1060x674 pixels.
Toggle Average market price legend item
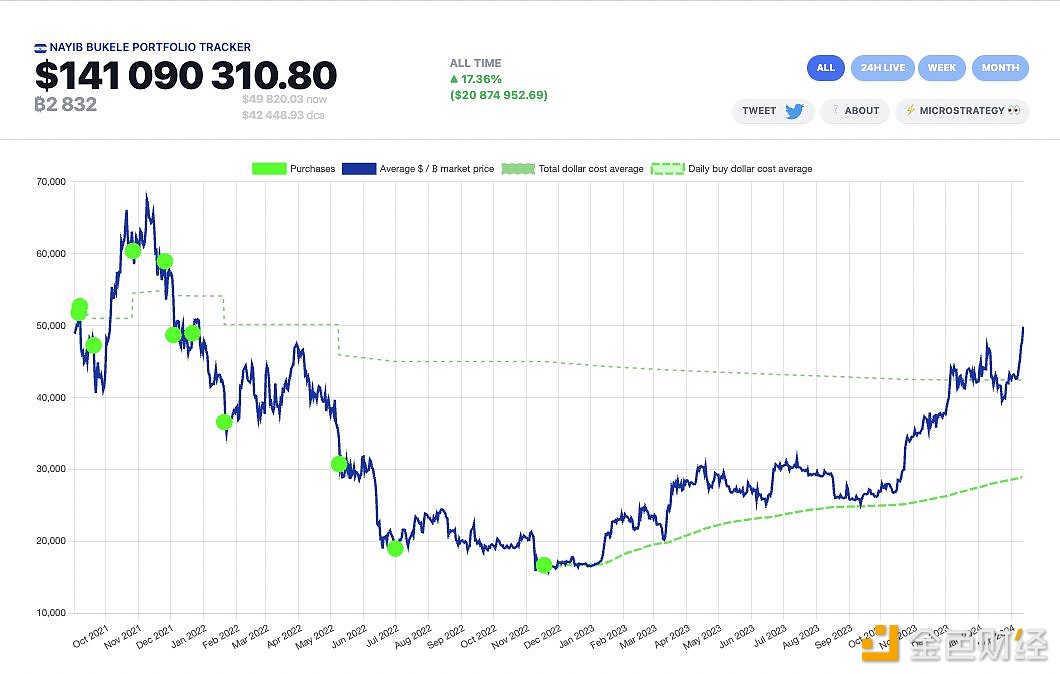click(418, 169)
